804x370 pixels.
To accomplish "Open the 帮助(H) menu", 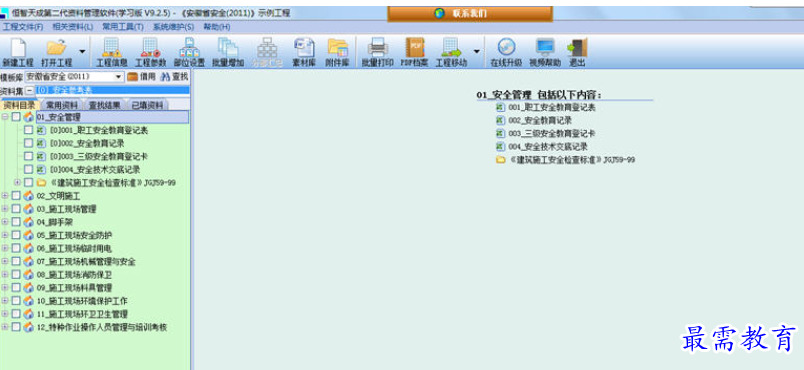I will pos(216,27).
